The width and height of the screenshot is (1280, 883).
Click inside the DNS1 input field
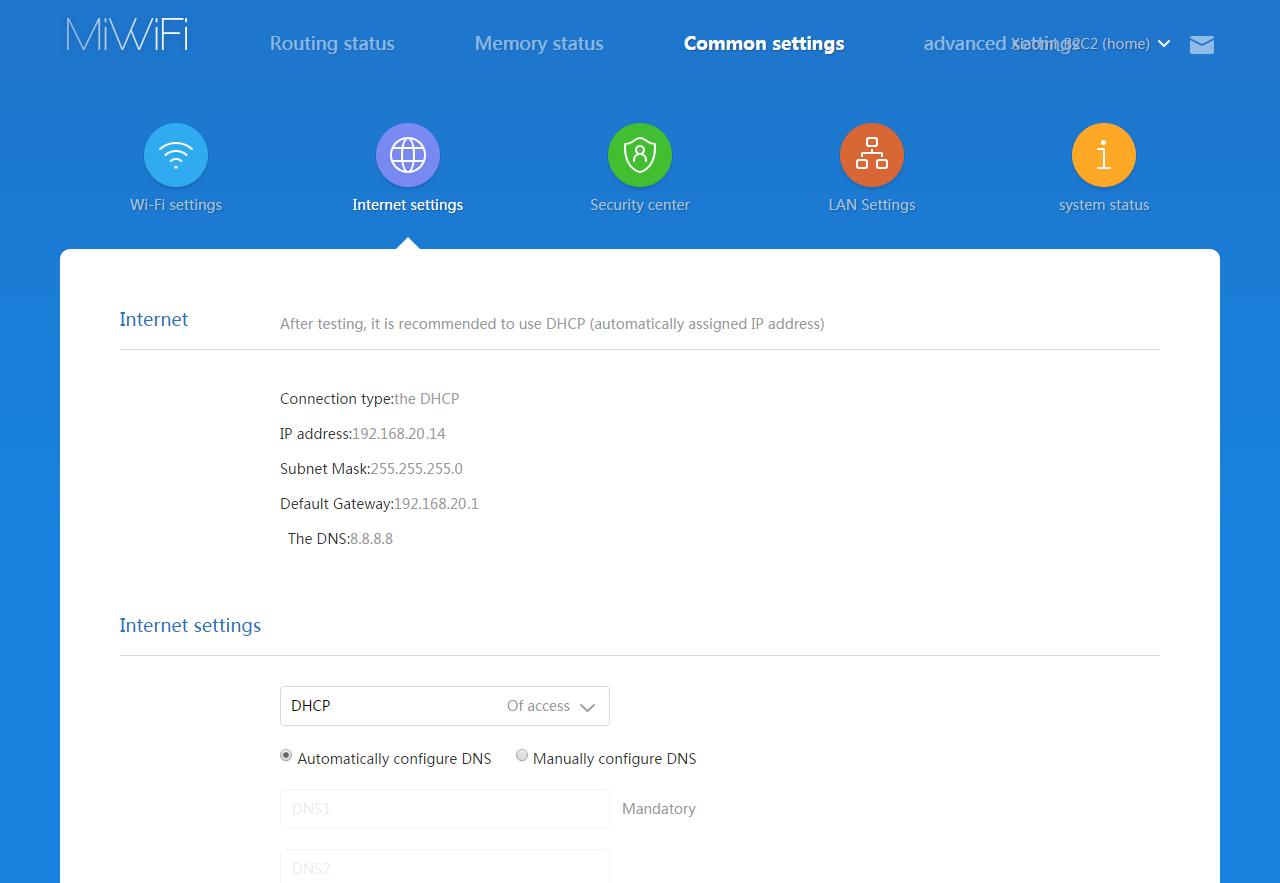(444, 809)
